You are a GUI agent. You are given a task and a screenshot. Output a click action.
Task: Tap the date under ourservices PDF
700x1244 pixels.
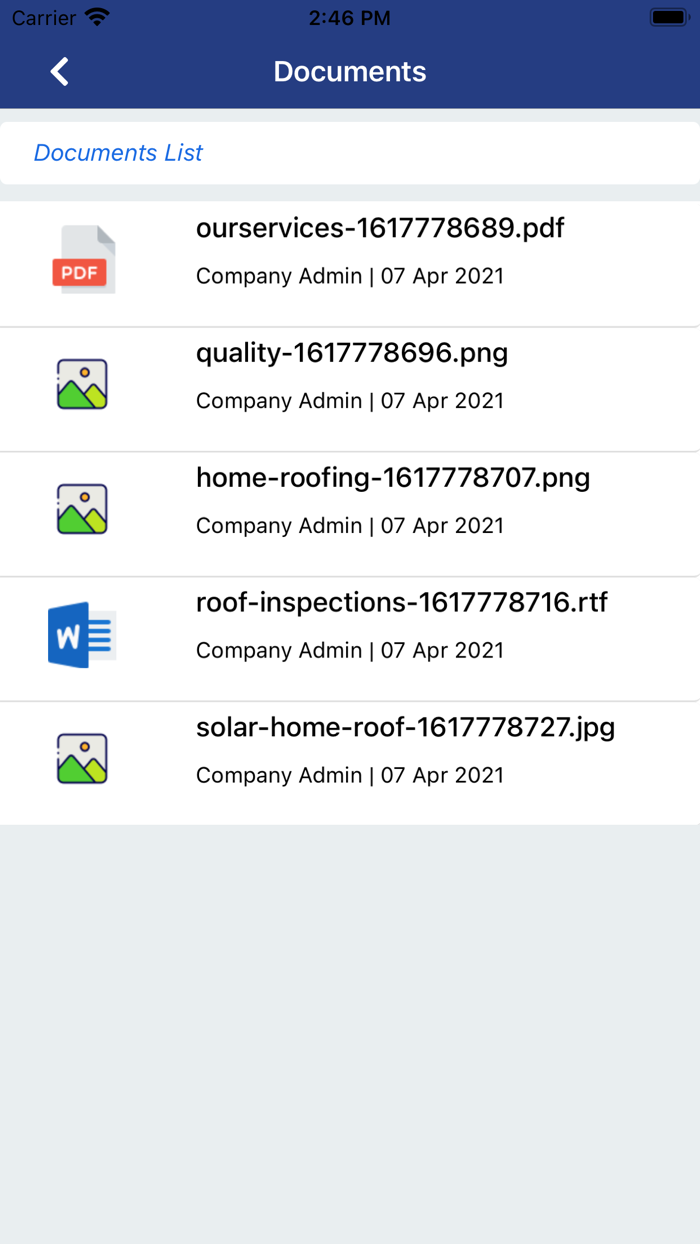click(442, 276)
